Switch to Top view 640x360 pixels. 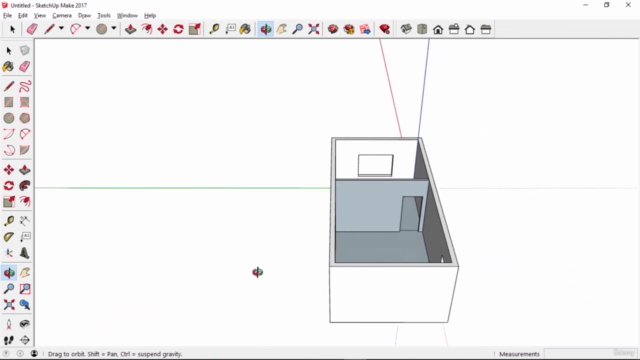(422, 29)
